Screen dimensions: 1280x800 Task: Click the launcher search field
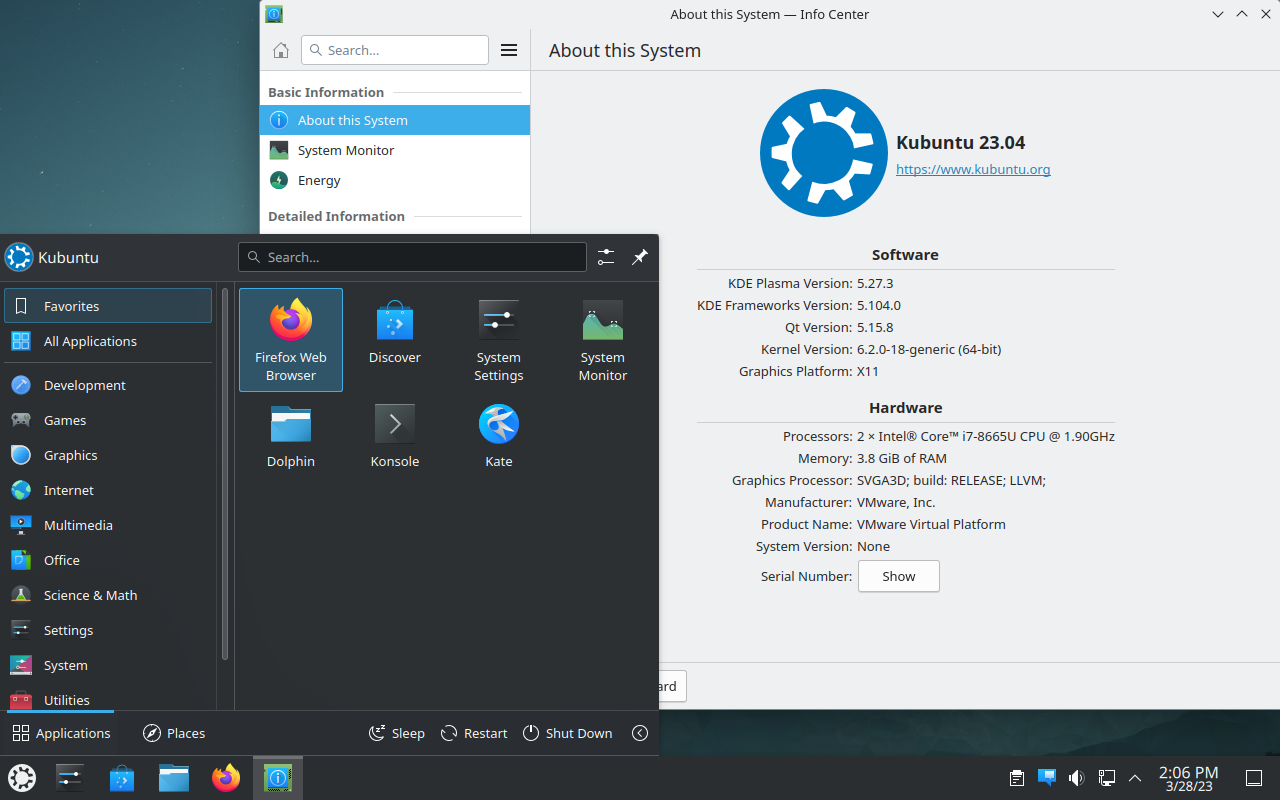pos(412,257)
